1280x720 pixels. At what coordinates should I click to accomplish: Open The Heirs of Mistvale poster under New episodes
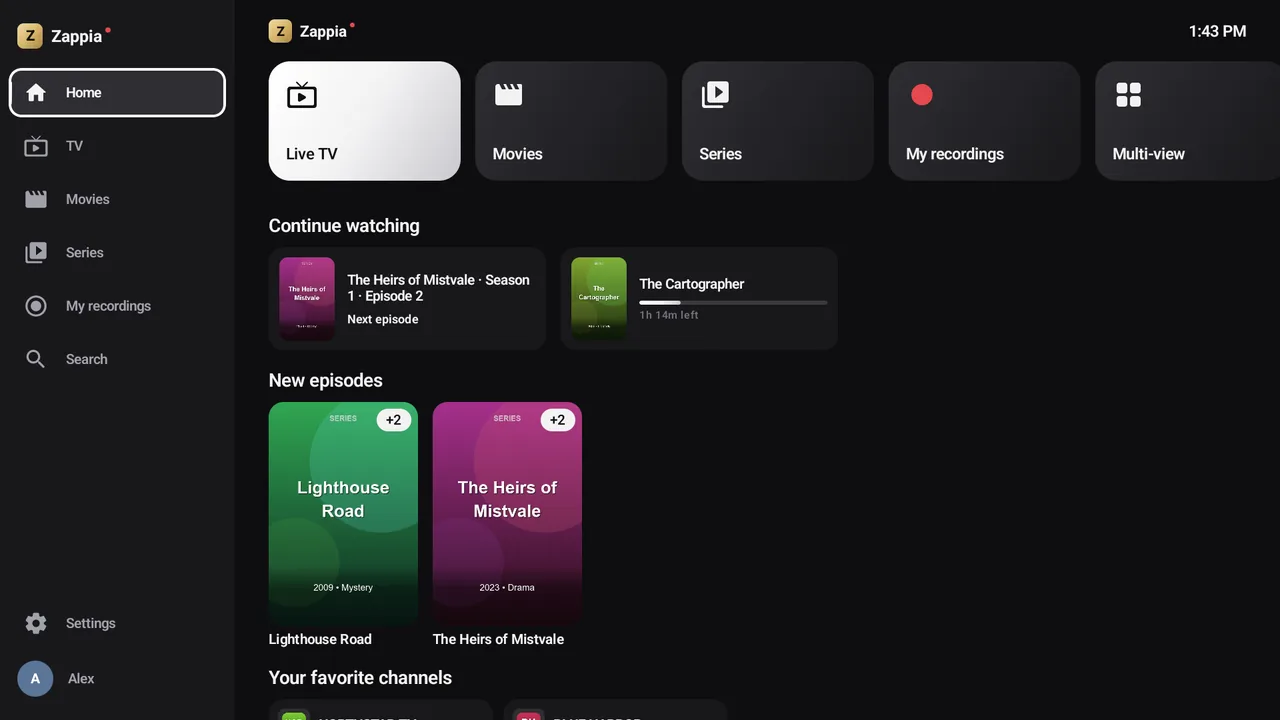click(507, 513)
